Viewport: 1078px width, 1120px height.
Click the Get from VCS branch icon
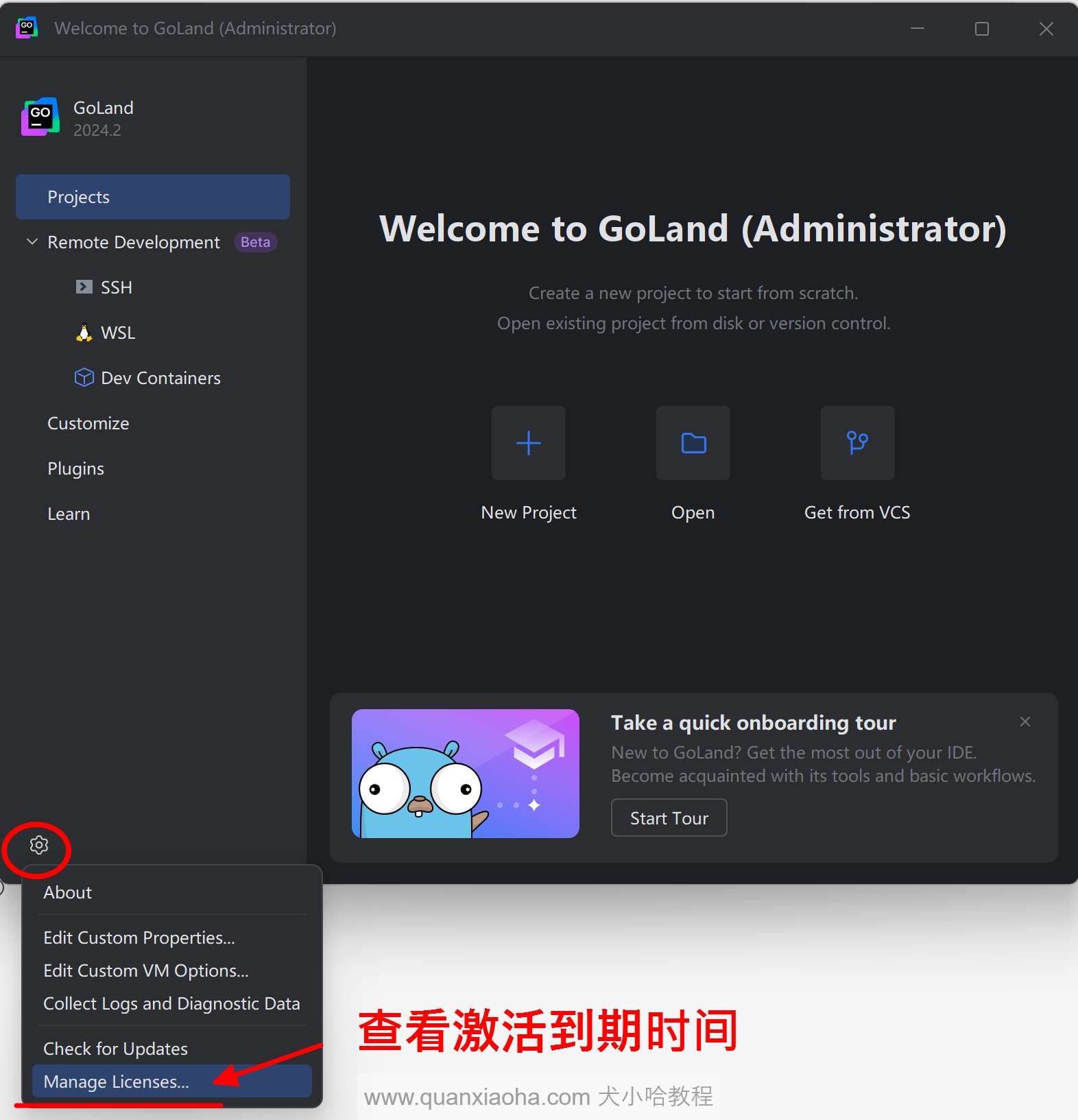click(857, 443)
